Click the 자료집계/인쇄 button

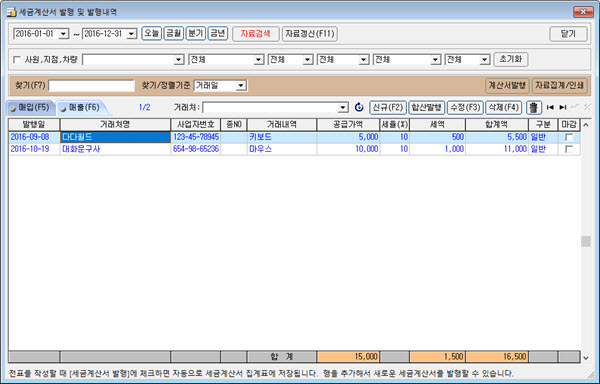[560, 86]
